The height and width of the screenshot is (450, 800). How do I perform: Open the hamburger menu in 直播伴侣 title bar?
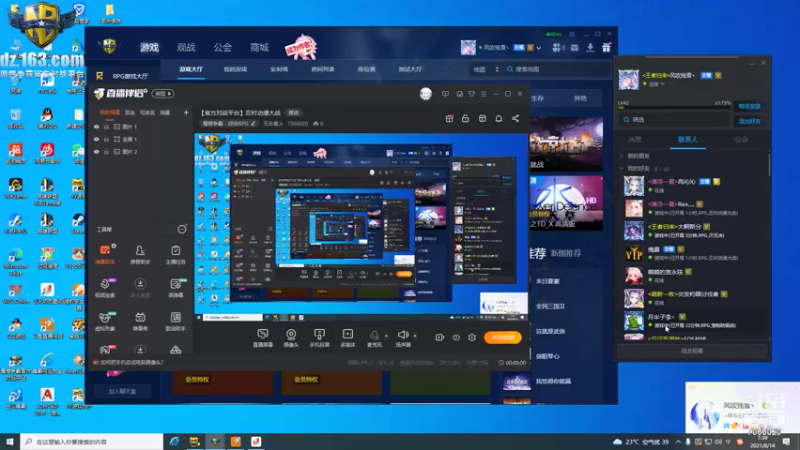(x=484, y=94)
